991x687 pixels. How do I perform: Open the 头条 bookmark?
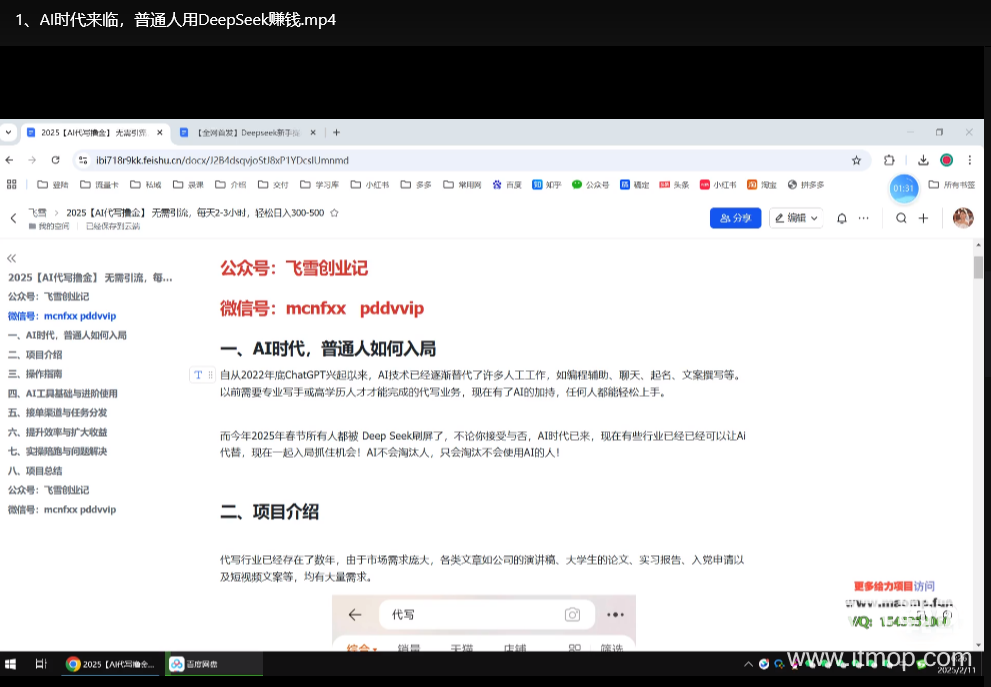tap(674, 185)
